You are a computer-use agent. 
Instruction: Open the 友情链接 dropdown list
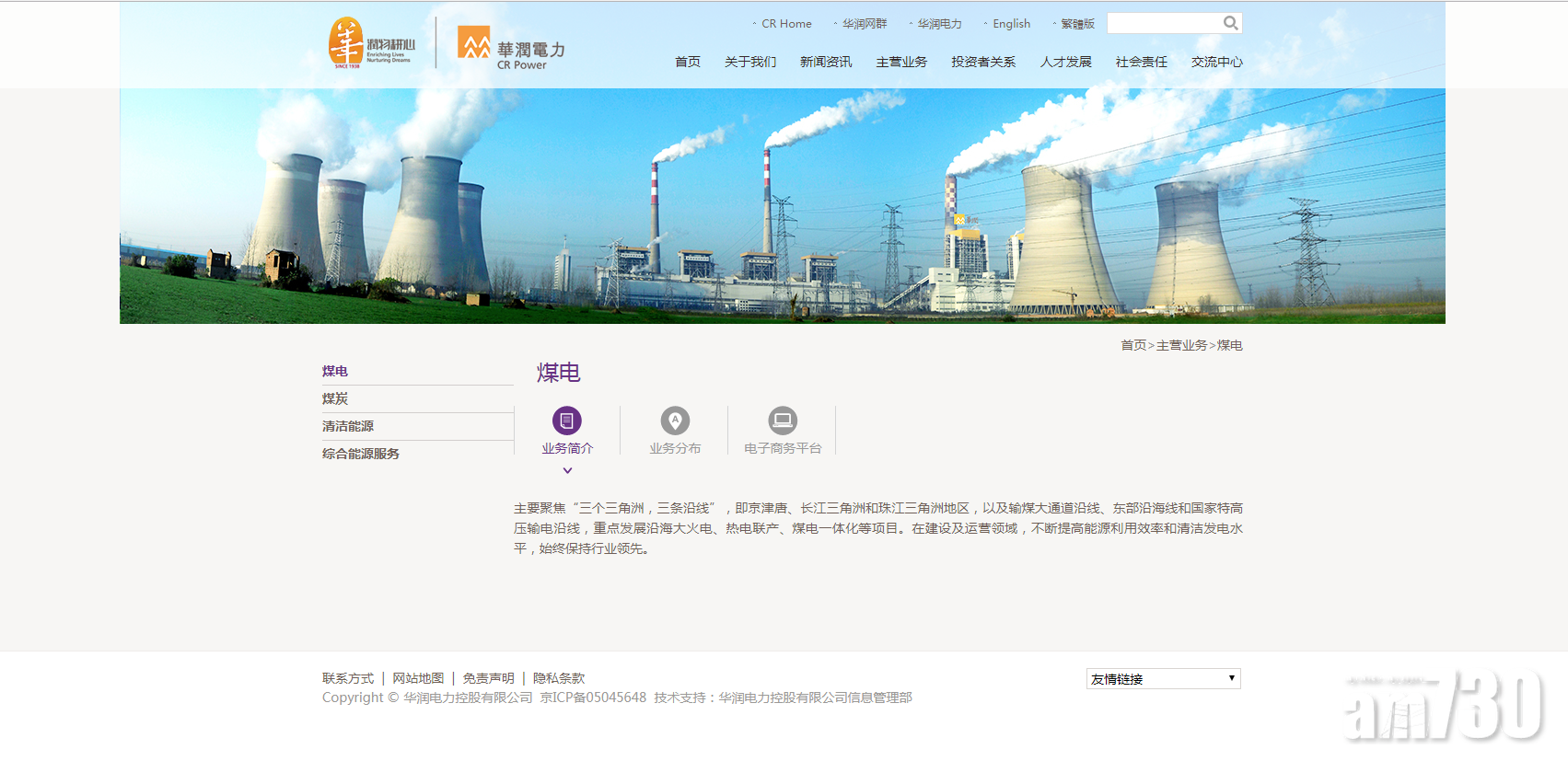click(x=1163, y=679)
